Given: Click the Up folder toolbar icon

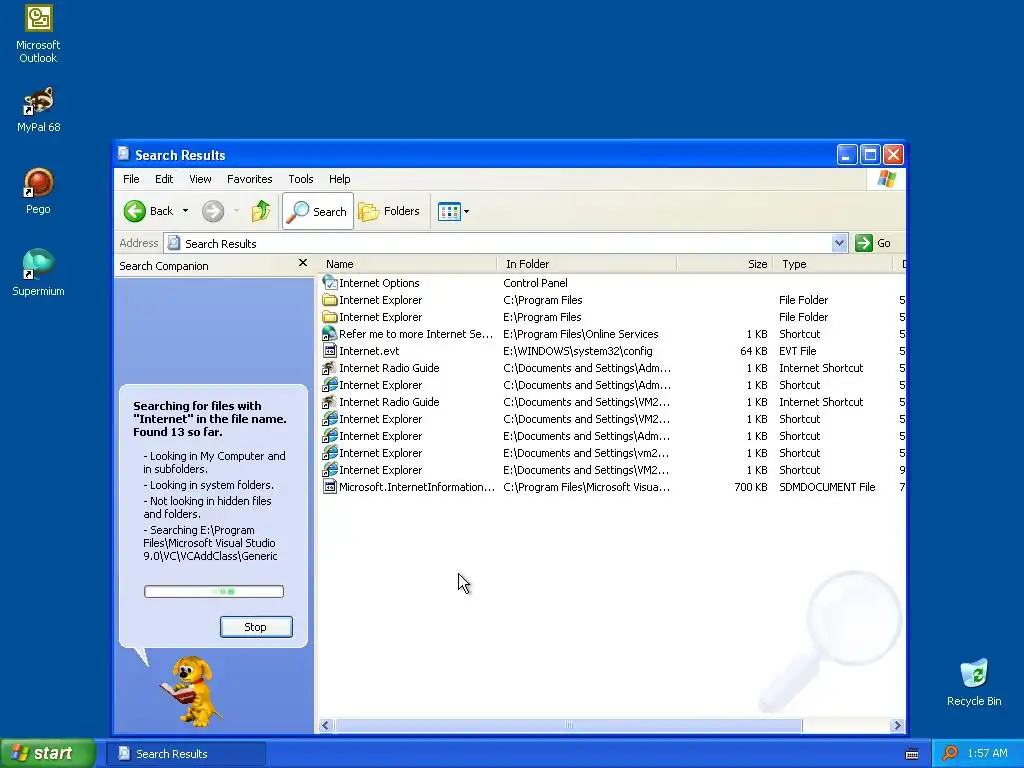Looking at the screenshot, I should point(261,211).
